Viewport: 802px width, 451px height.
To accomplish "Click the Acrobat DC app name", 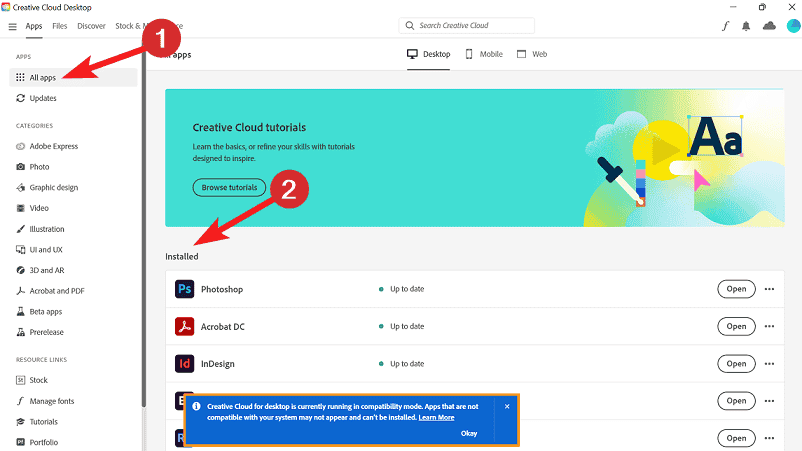I will [x=222, y=327].
